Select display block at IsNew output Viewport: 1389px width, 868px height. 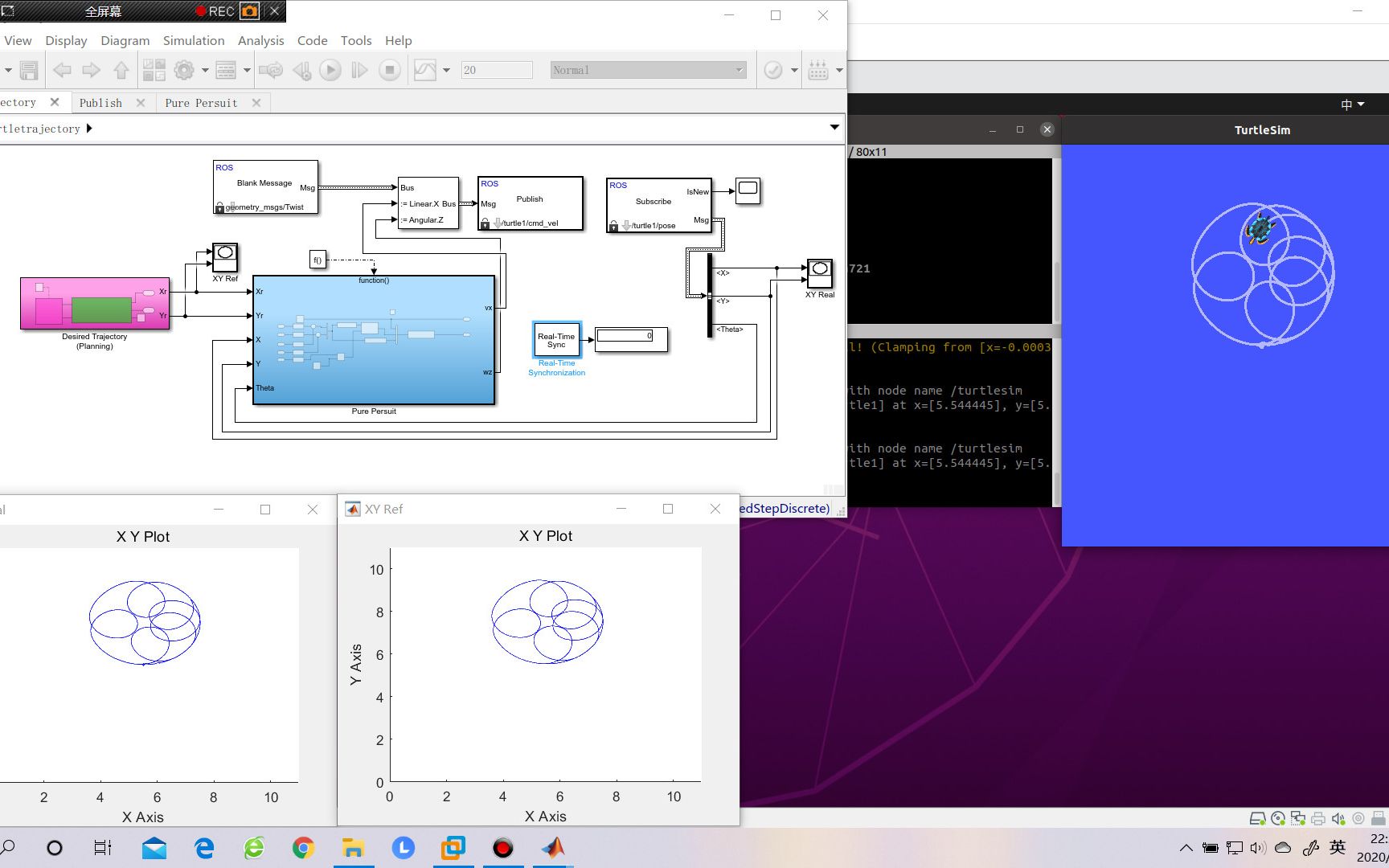pos(748,190)
